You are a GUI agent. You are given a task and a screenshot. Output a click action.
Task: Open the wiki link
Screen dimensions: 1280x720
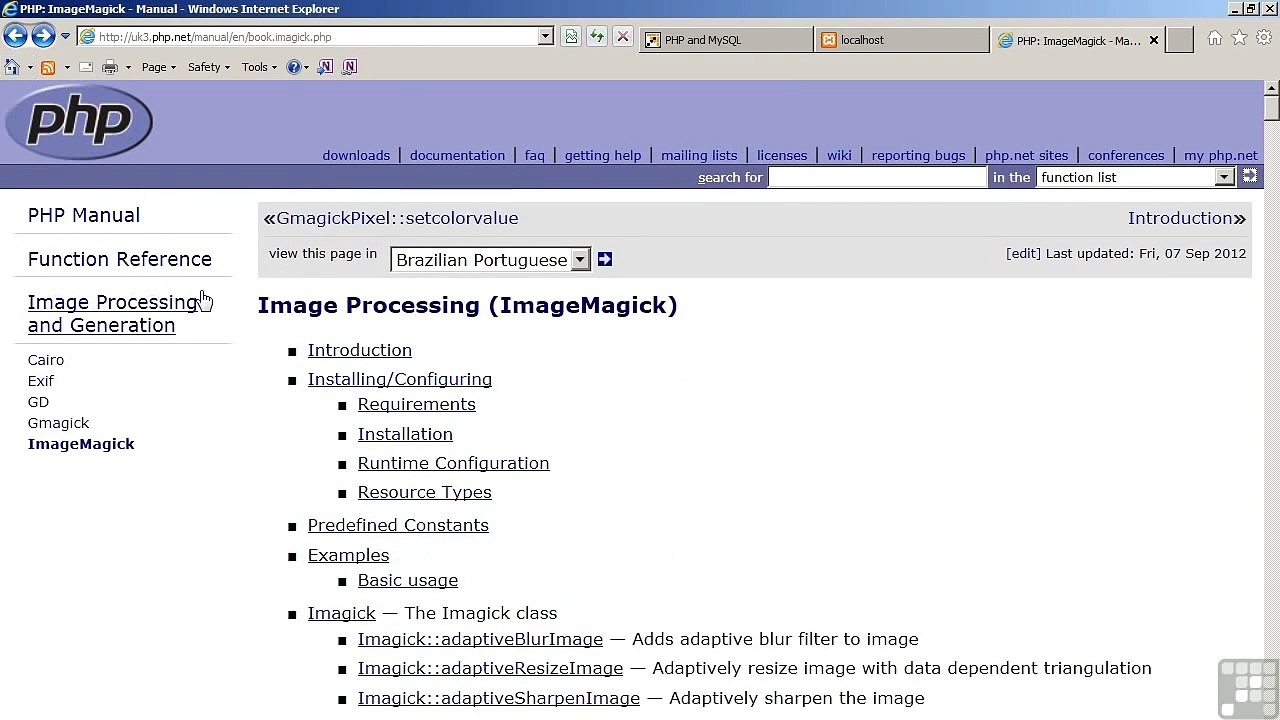pyautogui.click(x=839, y=155)
